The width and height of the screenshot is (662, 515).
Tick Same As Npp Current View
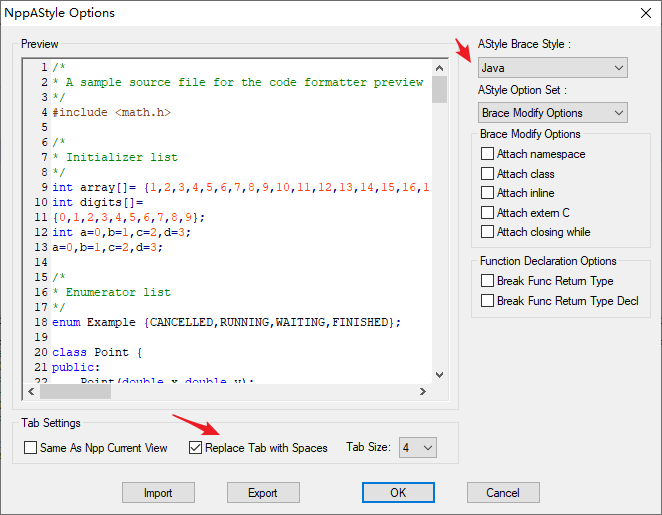point(30,447)
